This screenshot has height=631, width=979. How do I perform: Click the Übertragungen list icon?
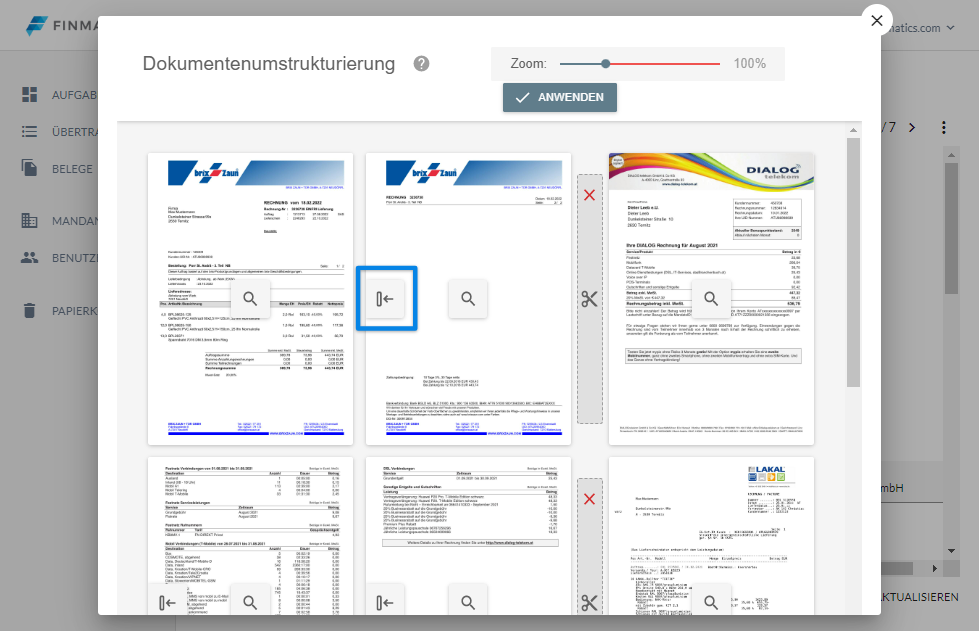[x=29, y=132]
